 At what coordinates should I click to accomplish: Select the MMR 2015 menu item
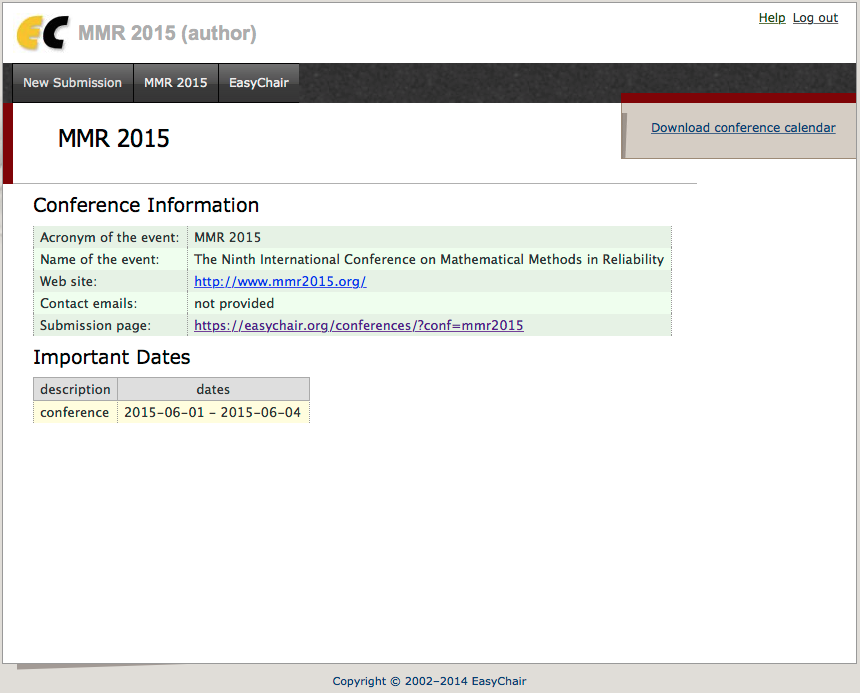(175, 83)
